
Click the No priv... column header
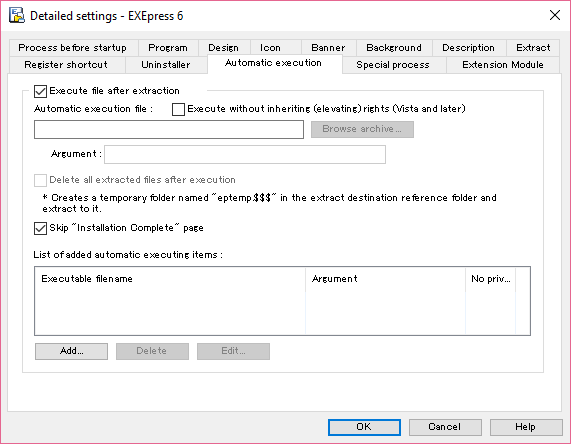[x=491, y=279]
